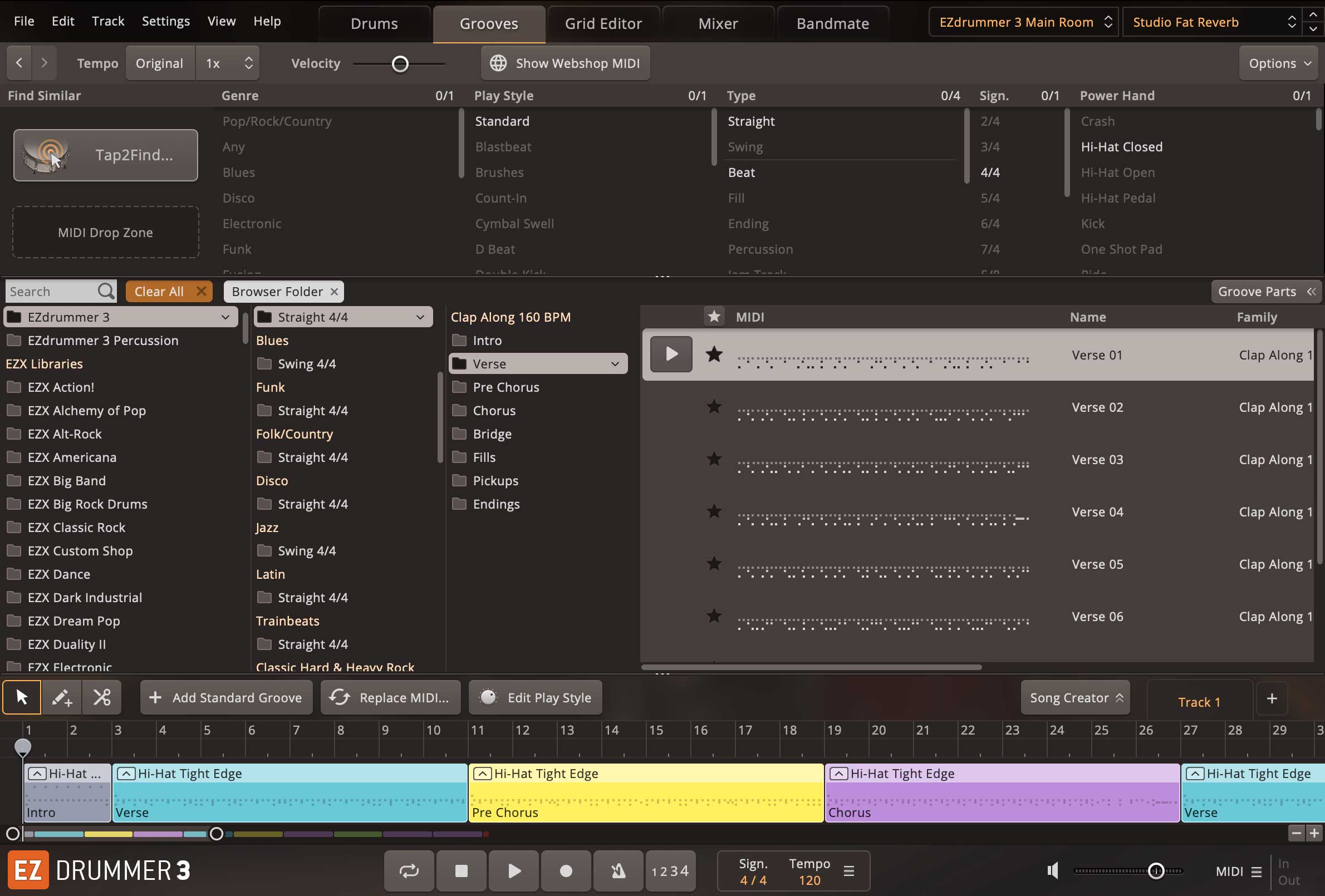Toggle the 1234 count-in button
This screenshot has height=896, width=1325.
pos(670,870)
